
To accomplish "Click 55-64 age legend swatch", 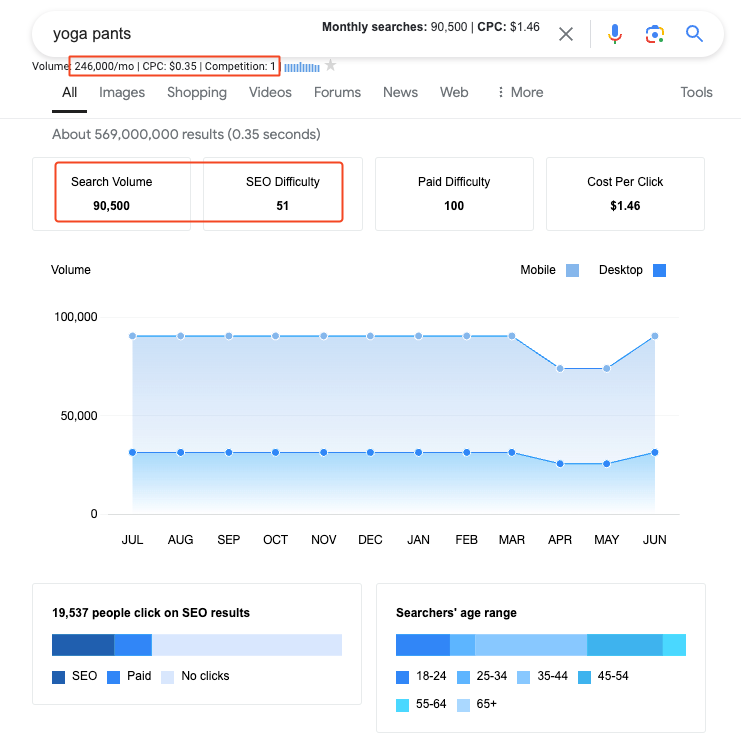I will tap(402, 705).
